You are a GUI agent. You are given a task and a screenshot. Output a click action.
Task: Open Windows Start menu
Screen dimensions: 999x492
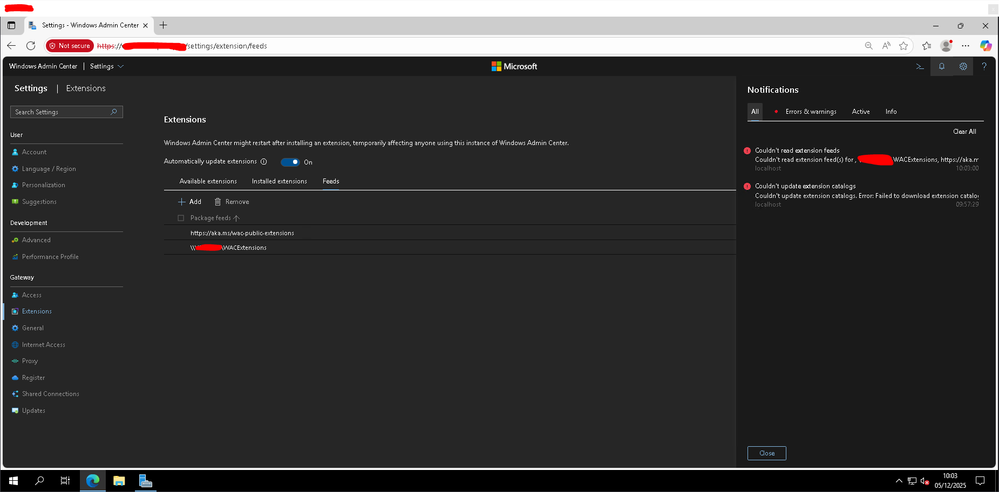[x=13, y=481]
